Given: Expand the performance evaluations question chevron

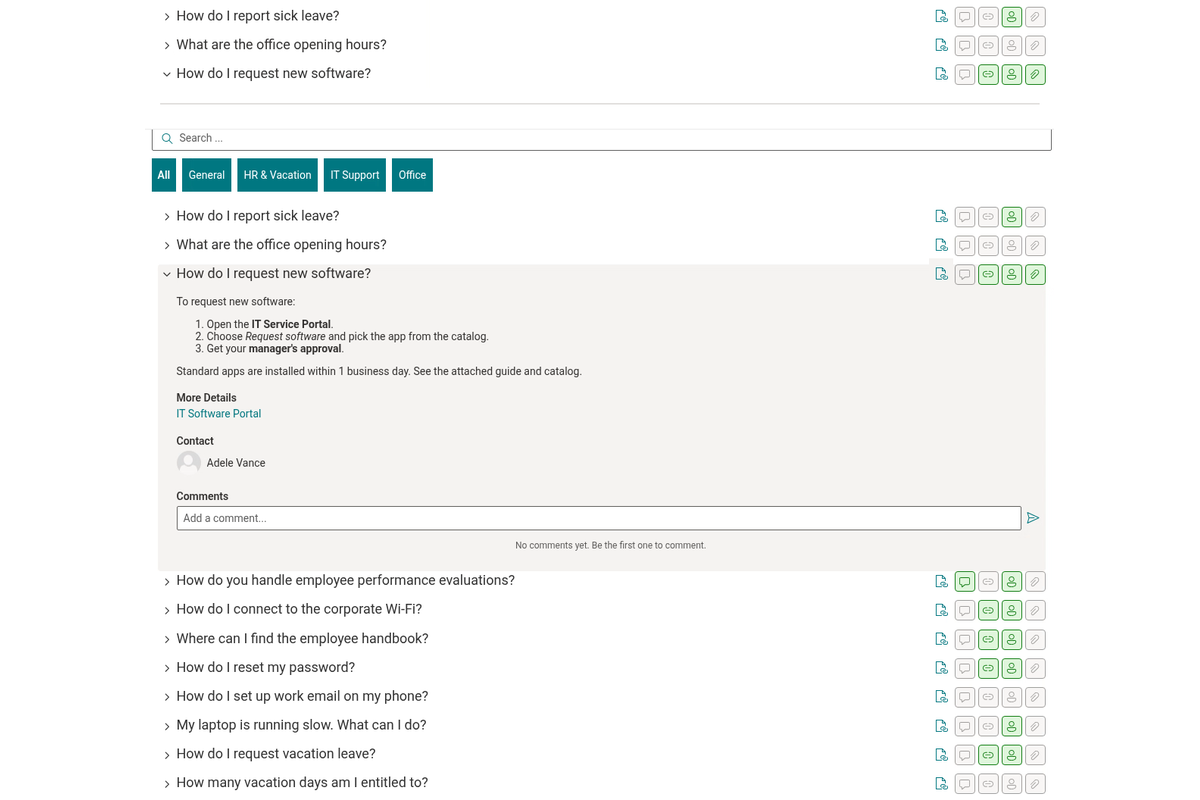Looking at the screenshot, I should pos(167,582).
